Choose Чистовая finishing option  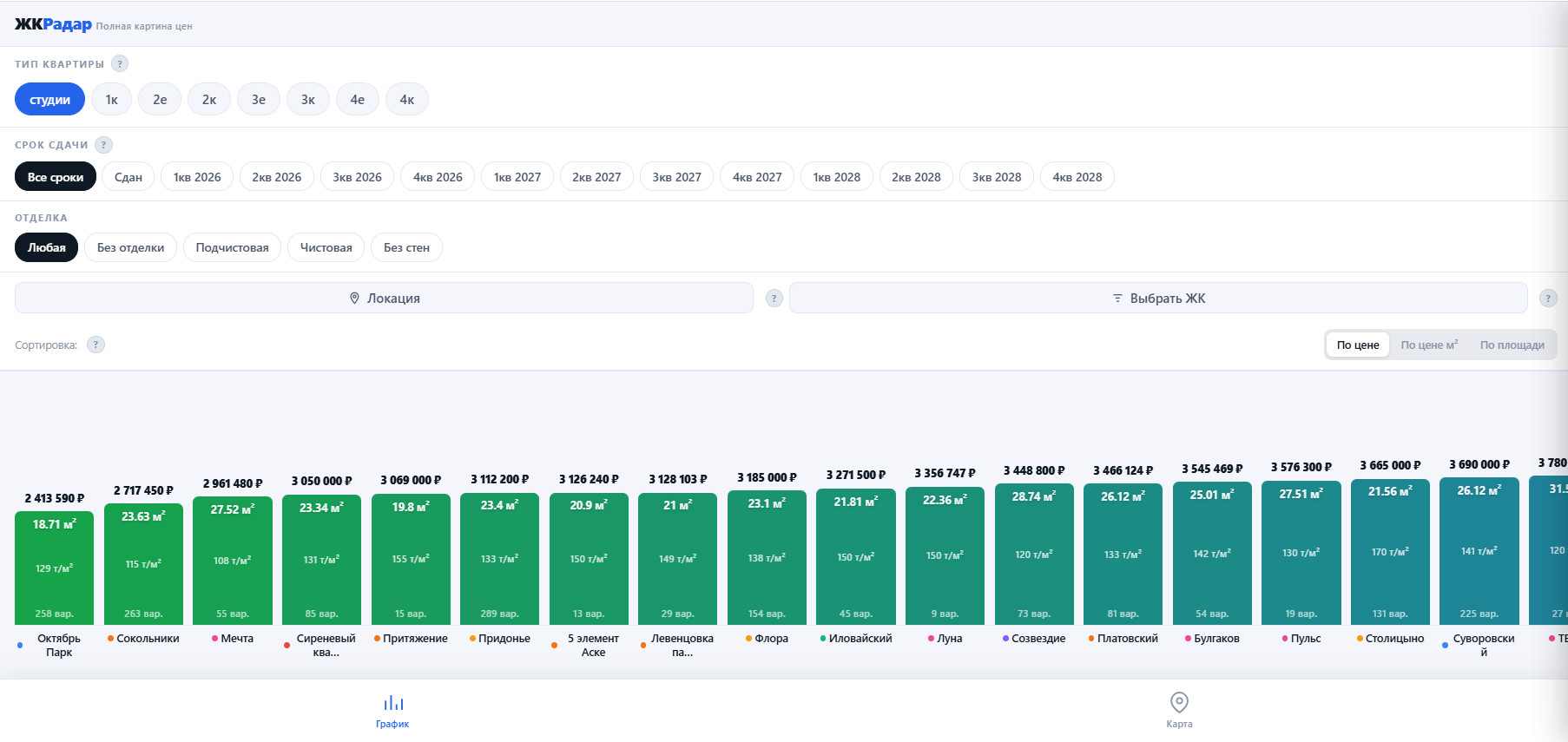click(x=326, y=247)
